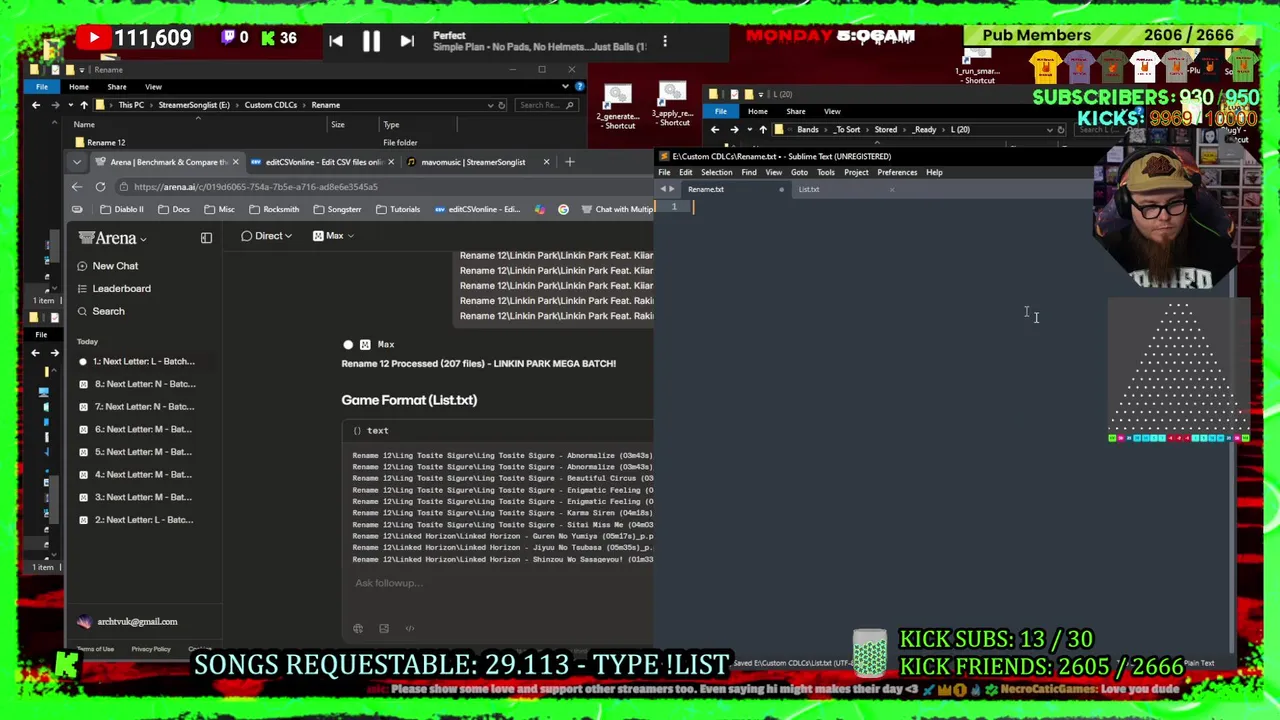
Task: Reload the arena.ai page
Action: [100, 187]
